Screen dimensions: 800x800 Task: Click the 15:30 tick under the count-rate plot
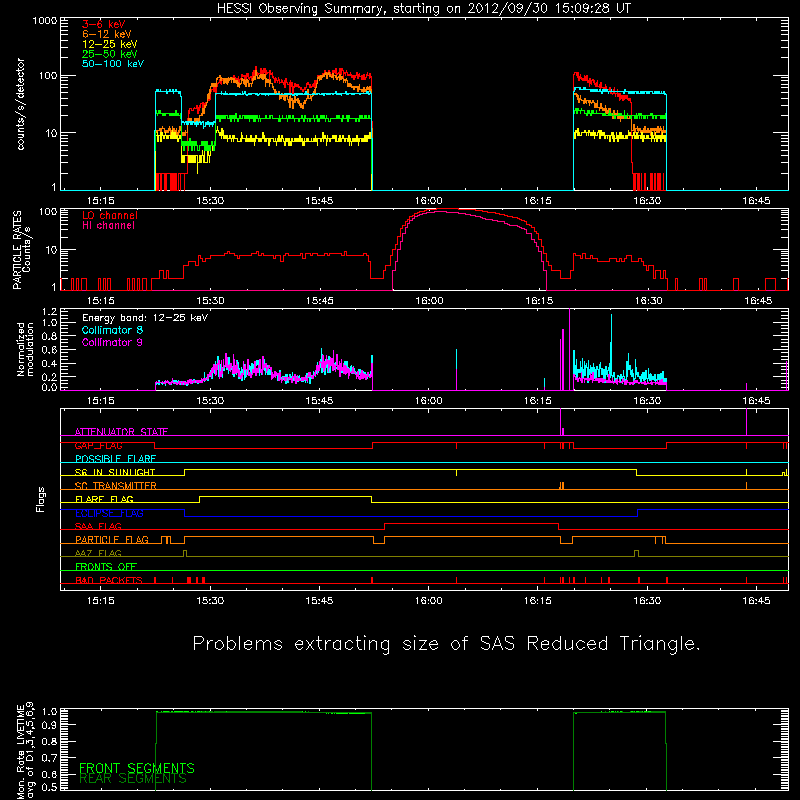coord(210,201)
